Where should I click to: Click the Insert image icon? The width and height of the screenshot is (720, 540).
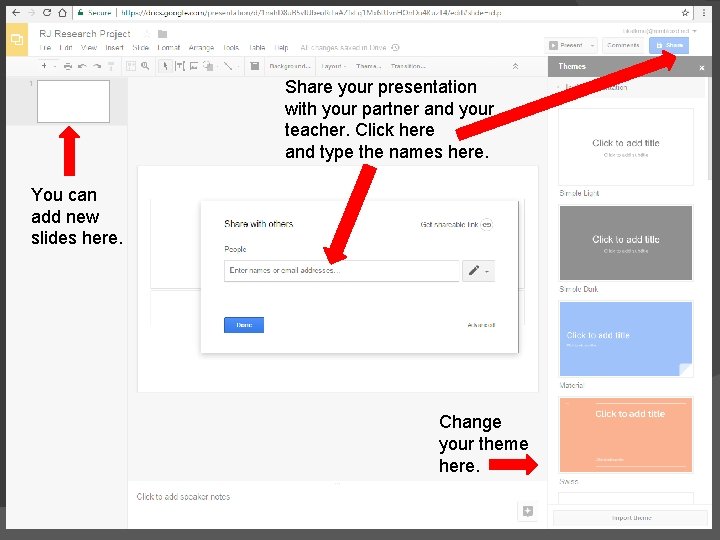pos(194,67)
